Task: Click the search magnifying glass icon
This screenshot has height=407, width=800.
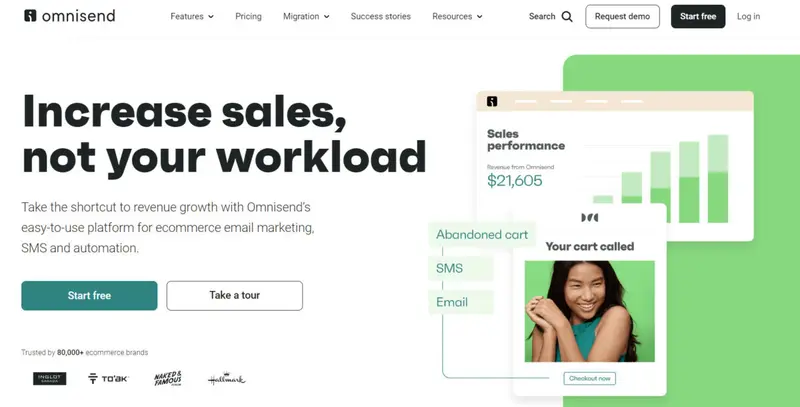Action: (567, 16)
